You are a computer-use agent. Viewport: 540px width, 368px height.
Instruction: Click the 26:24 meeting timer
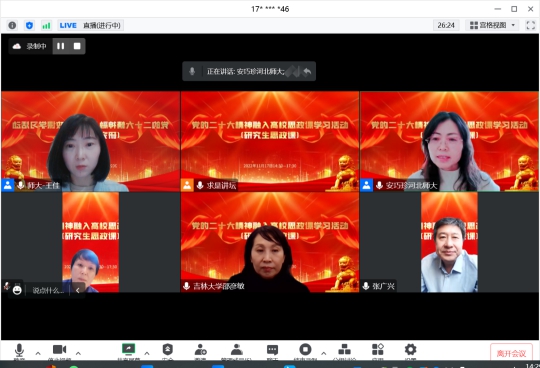(446, 25)
